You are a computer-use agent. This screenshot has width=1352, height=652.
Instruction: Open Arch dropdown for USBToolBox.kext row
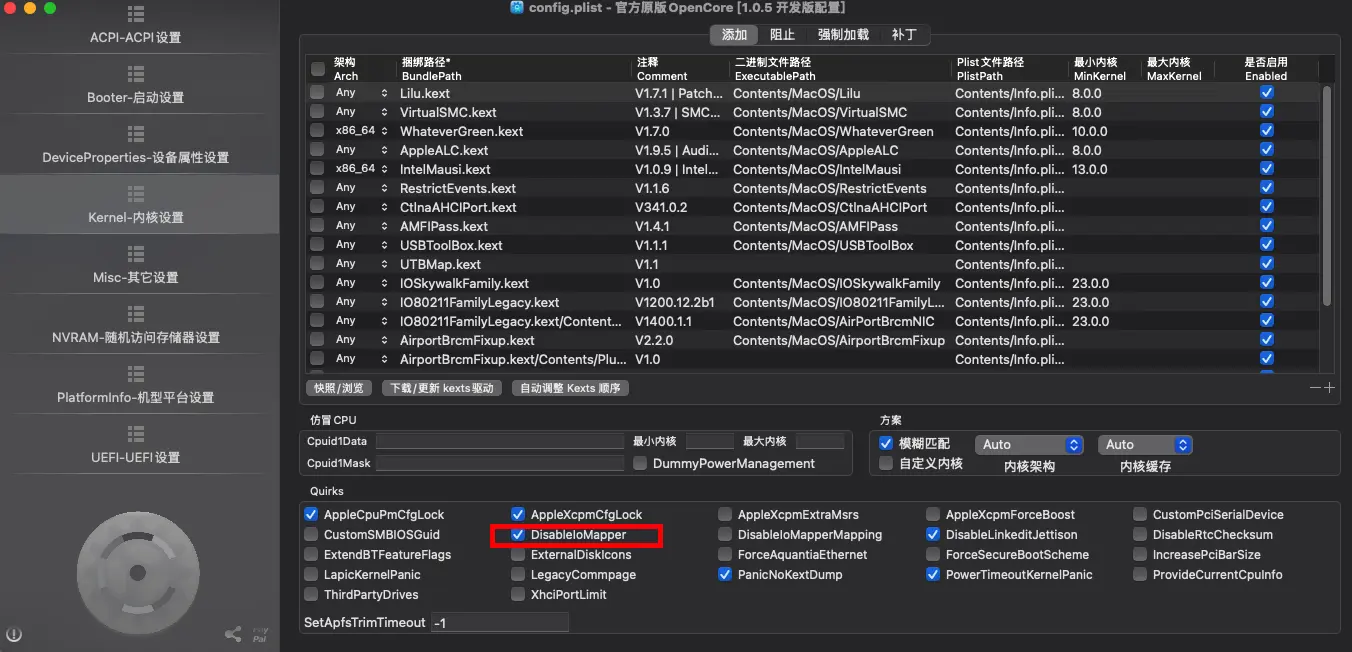click(x=361, y=245)
